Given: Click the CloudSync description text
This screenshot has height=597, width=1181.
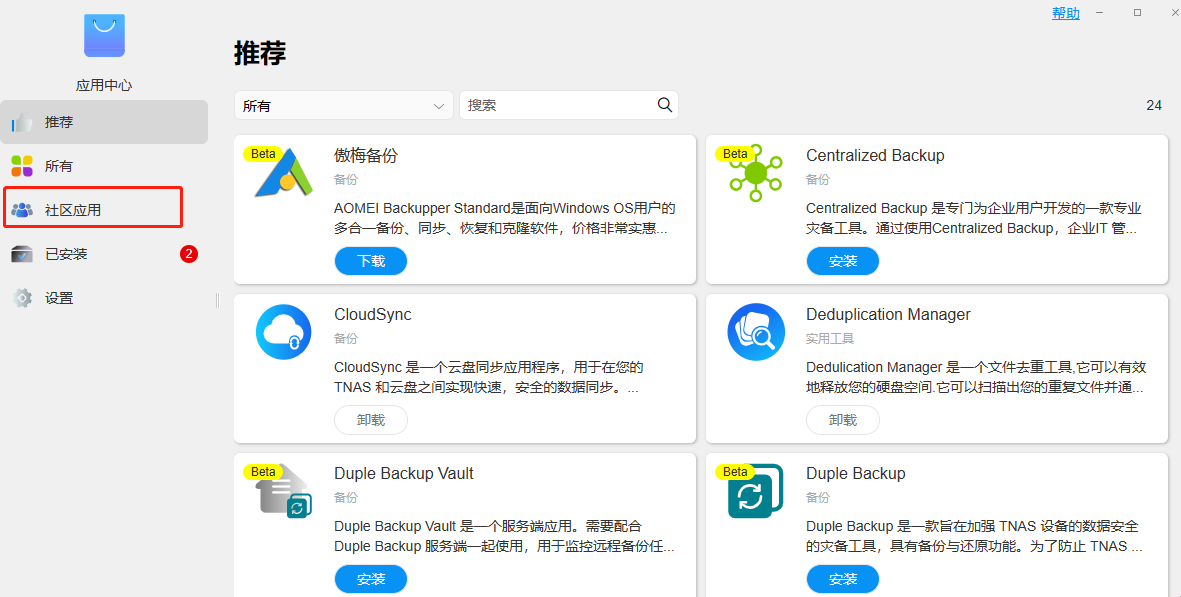Looking at the screenshot, I should click(489, 377).
